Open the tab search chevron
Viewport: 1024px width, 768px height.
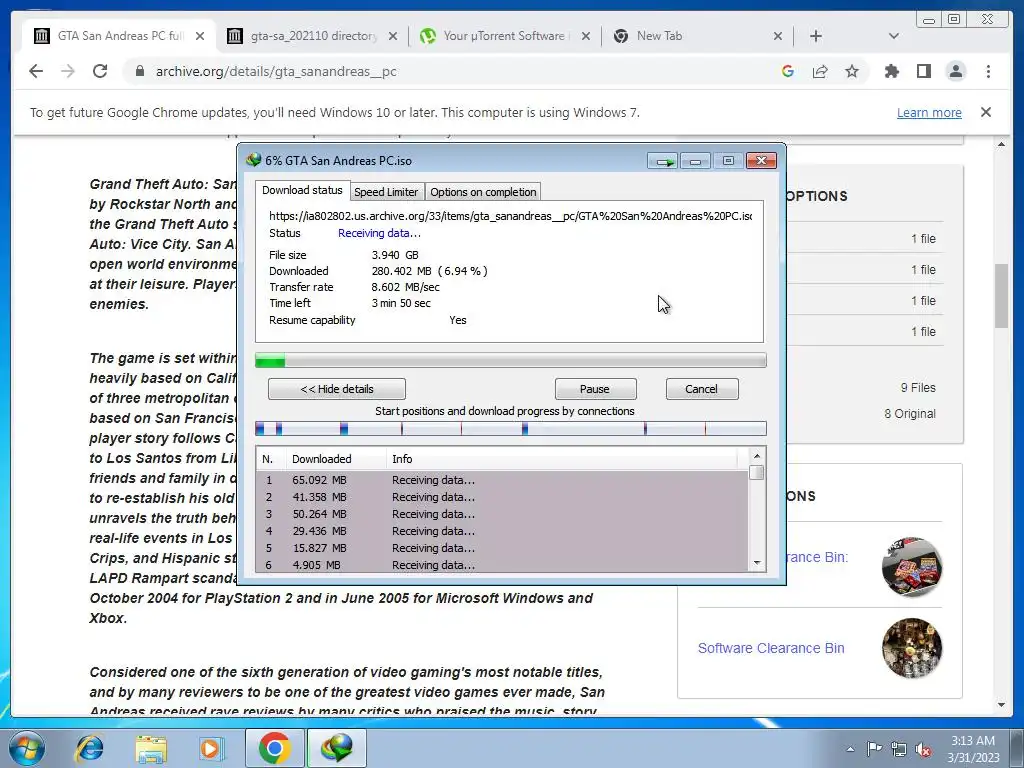[x=894, y=36]
